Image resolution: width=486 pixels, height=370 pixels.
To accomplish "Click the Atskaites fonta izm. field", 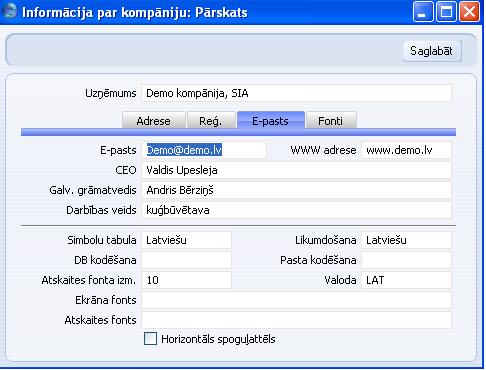I will click(x=186, y=280).
